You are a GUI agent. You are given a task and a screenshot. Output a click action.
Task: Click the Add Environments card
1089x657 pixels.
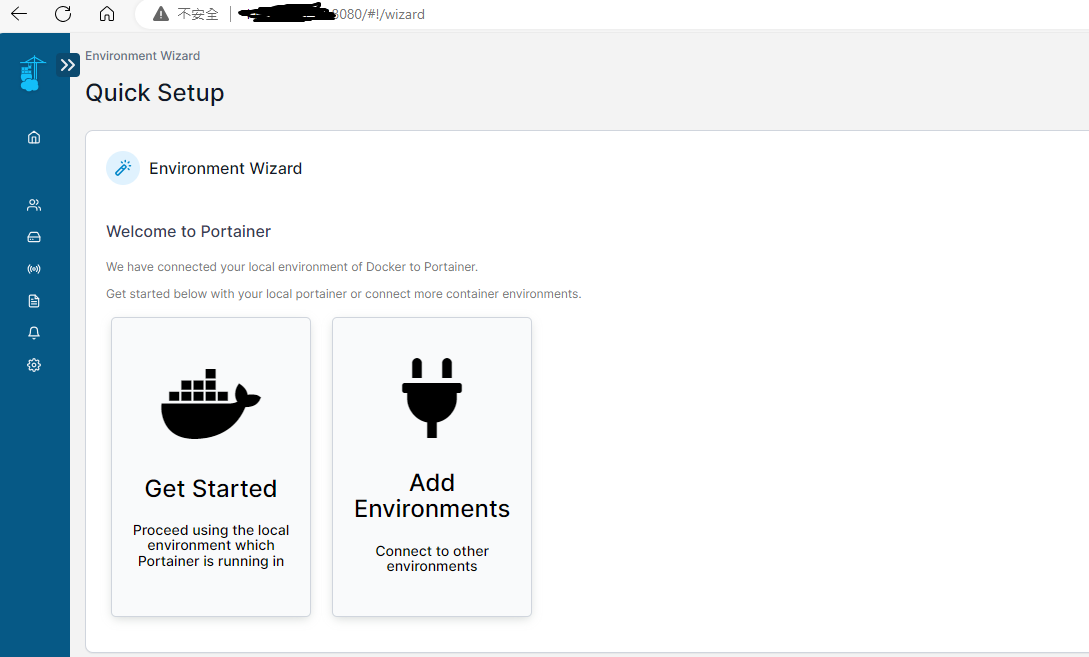tap(432, 467)
